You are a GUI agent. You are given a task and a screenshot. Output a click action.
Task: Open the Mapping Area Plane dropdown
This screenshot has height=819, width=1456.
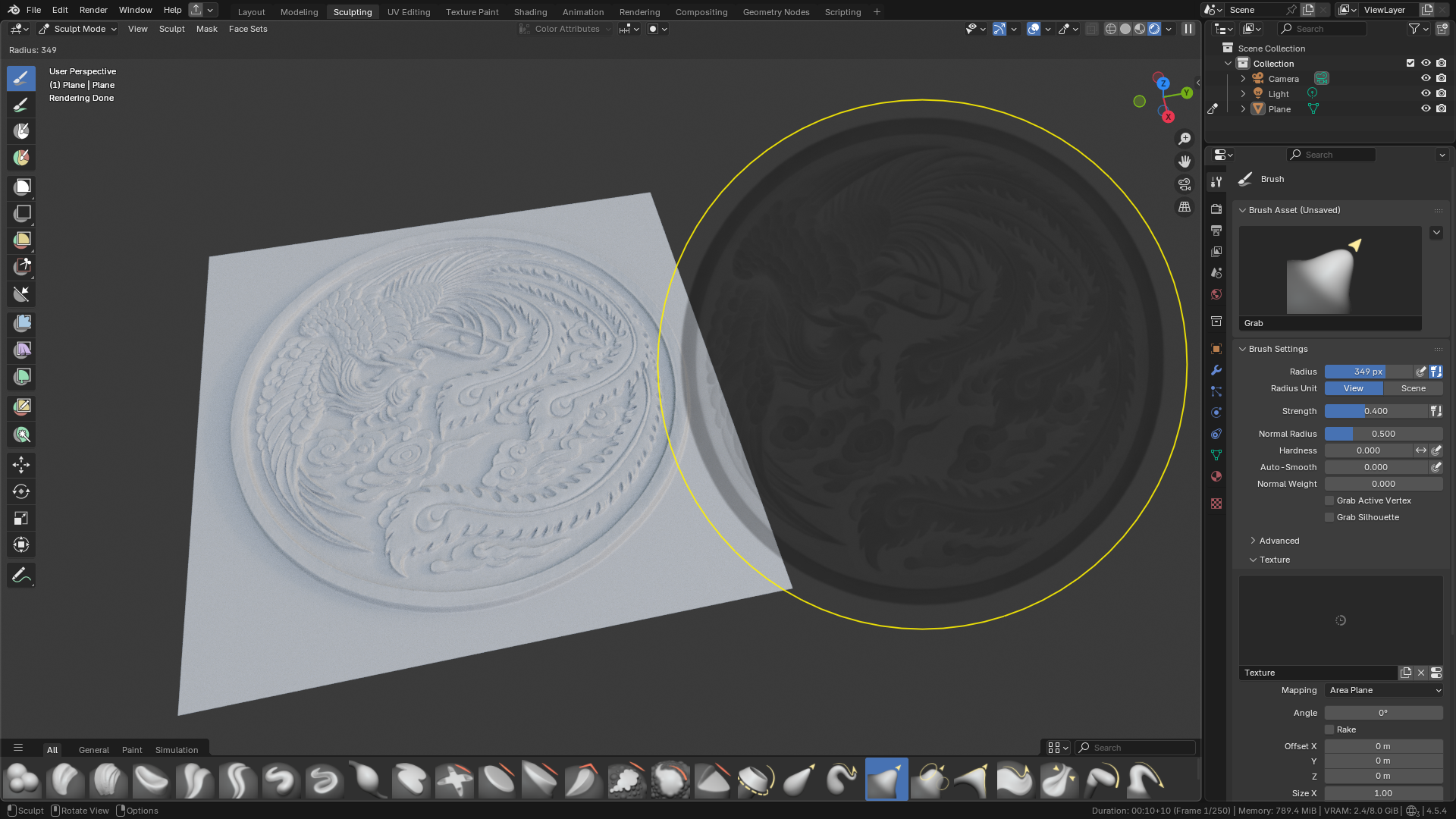pos(1383,690)
